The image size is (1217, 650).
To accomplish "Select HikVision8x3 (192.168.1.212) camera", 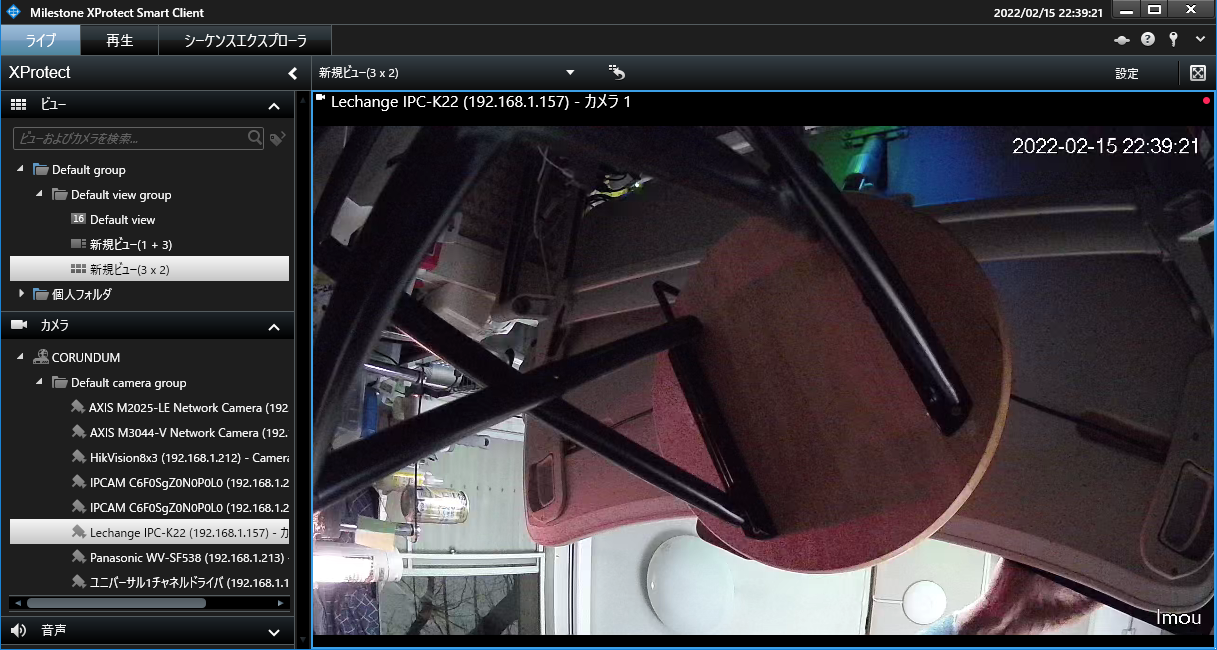I will tap(189, 458).
